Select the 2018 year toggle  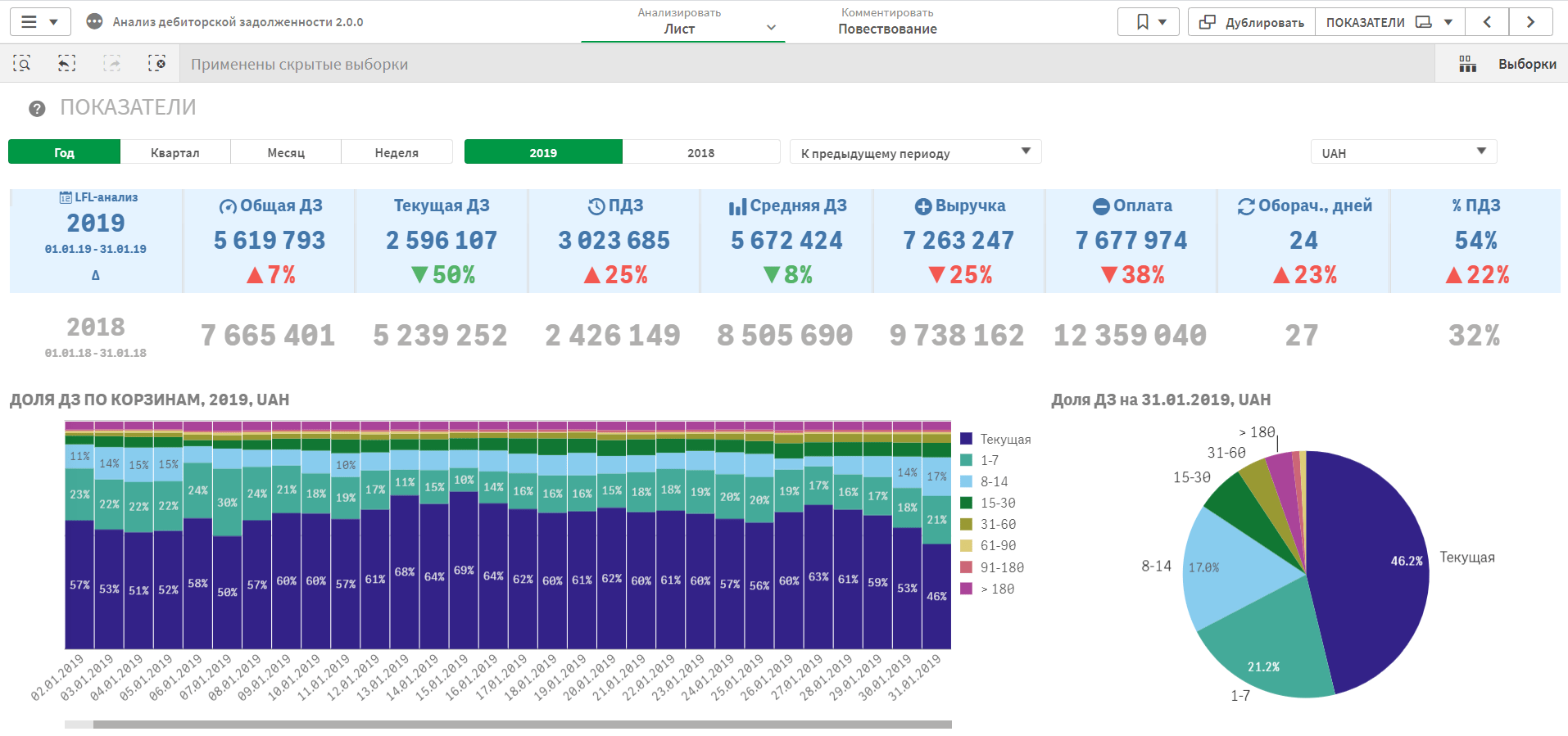[700, 152]
